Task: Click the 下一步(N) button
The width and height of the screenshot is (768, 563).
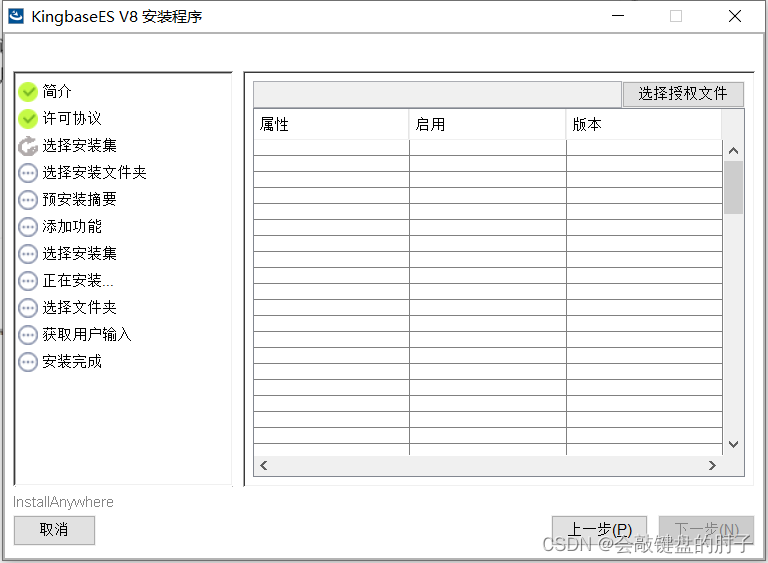Action: pyautogui.click(x=706, y=529)
